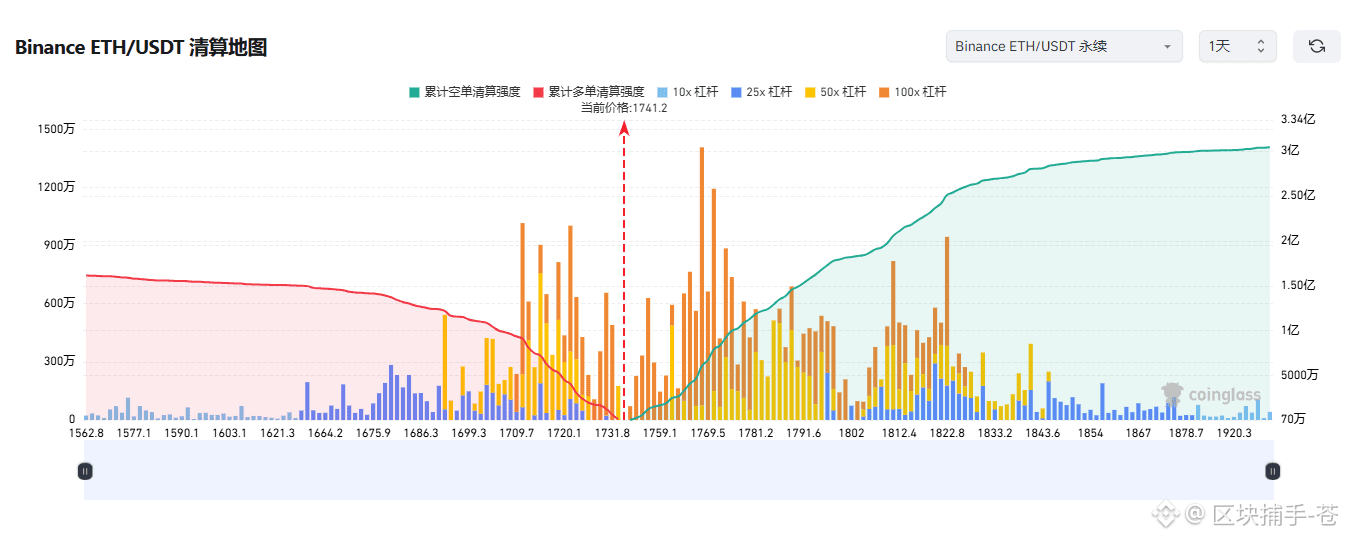Click right axis label 5000万
The height and width of the screenshot is (540, 1346).
[x=1299, y=374]
